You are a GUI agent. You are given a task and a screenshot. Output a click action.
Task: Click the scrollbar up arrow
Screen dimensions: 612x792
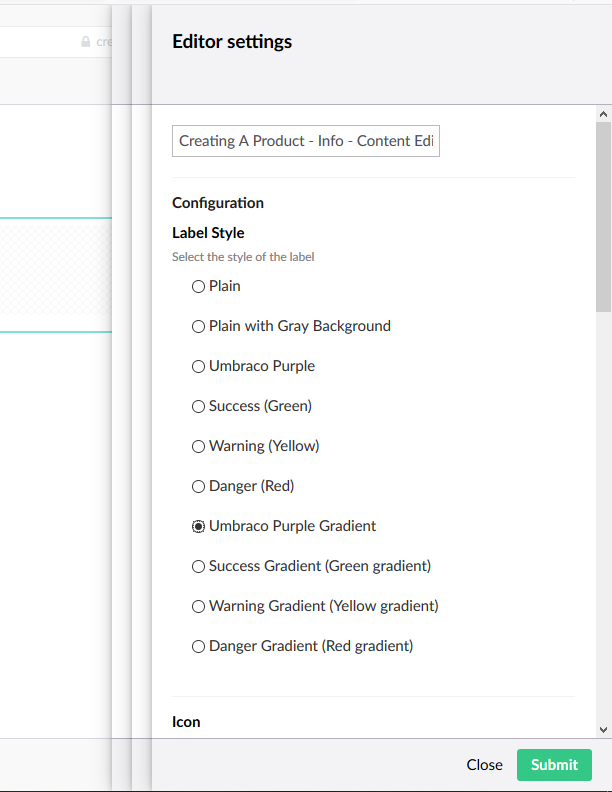[x=603, y=114]
